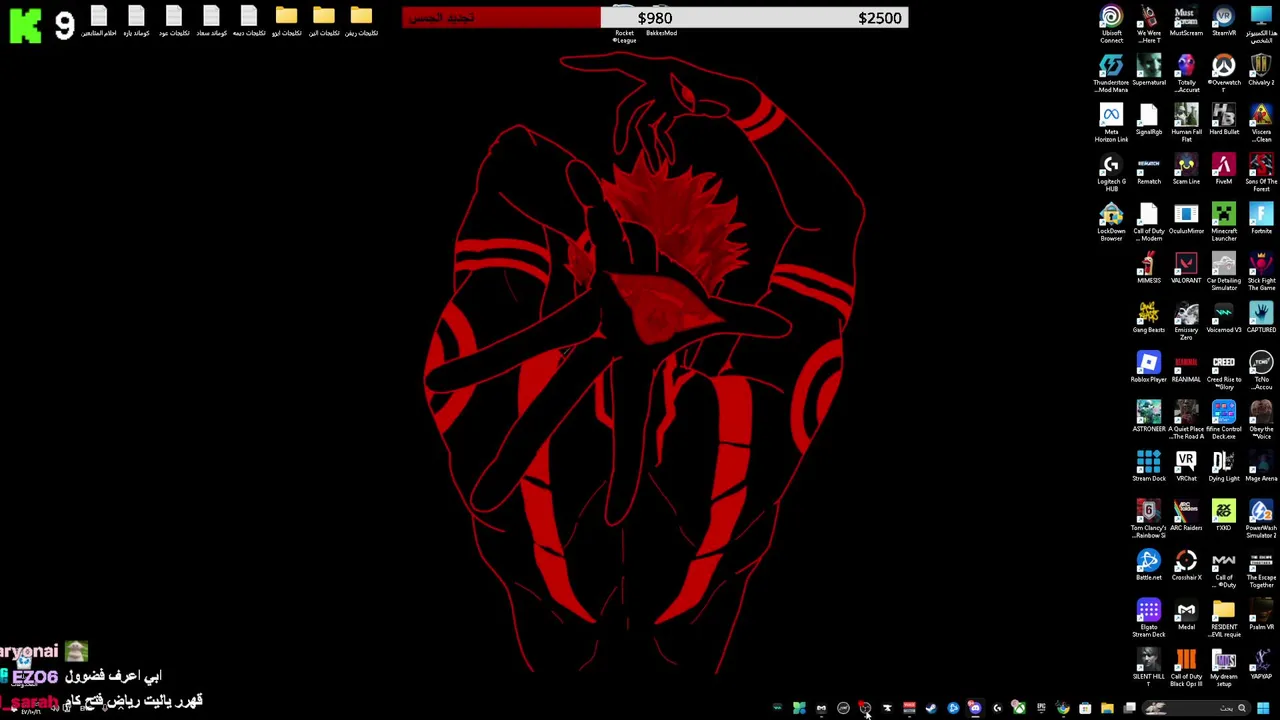Open File Explorer from the taskbar
Image resolution: width=1280 pixels, height=720 pixels.
click(1107, 708)
